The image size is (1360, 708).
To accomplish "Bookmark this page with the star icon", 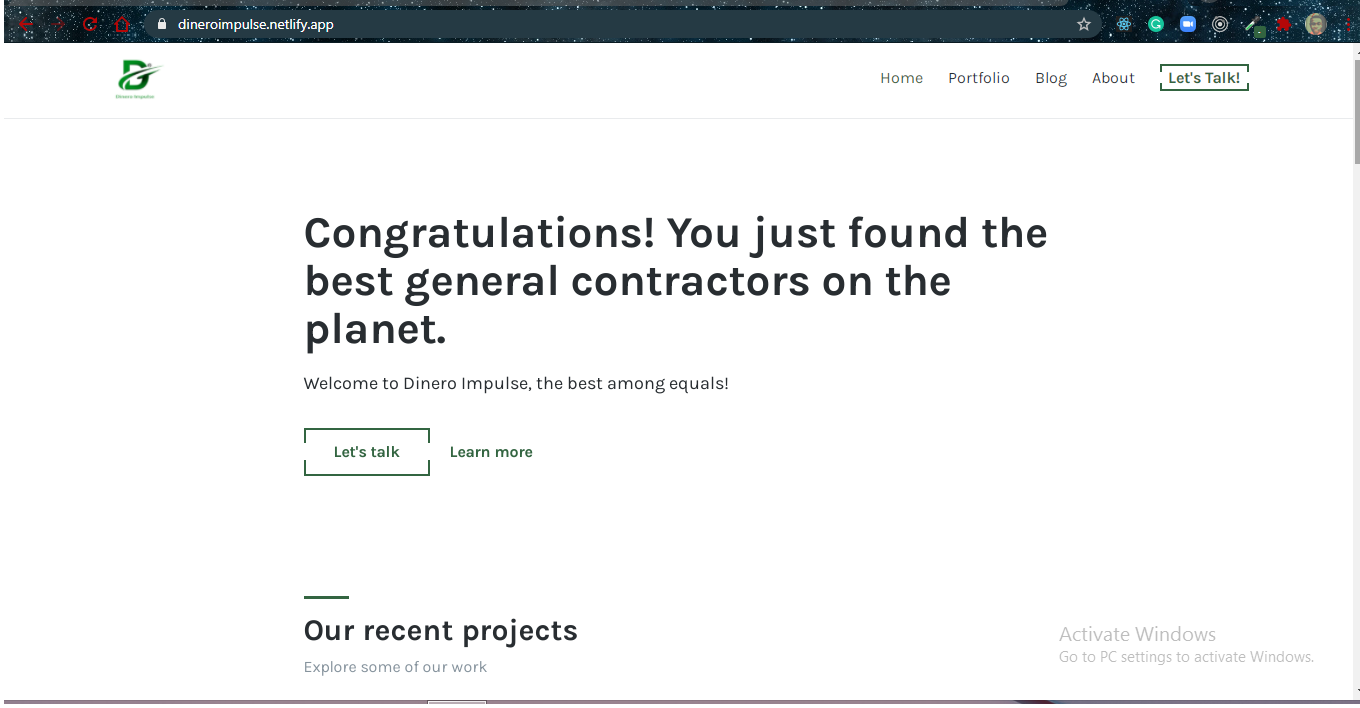I will point(1084,24).
